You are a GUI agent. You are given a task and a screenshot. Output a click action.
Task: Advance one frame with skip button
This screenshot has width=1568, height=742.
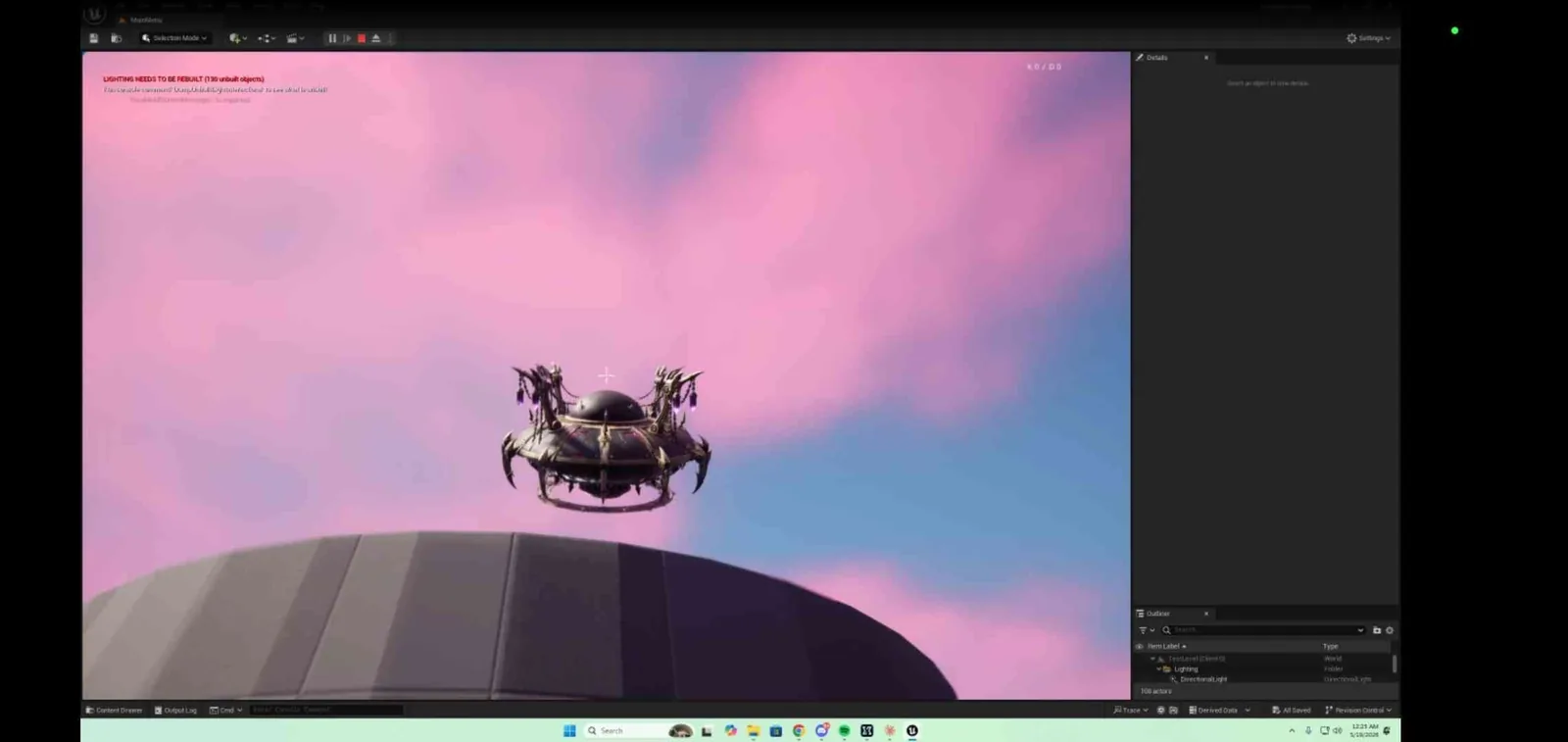point(347,38)
